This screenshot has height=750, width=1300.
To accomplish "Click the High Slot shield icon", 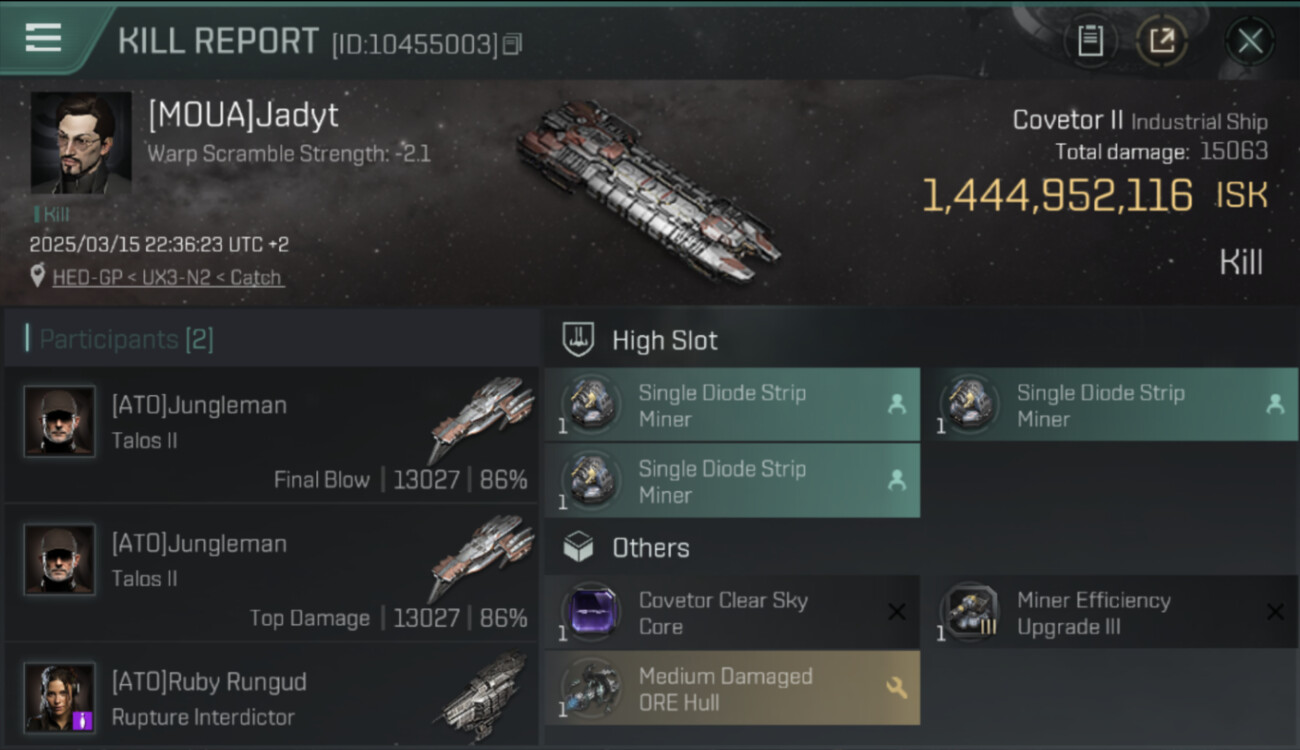I will pos(578,340).
